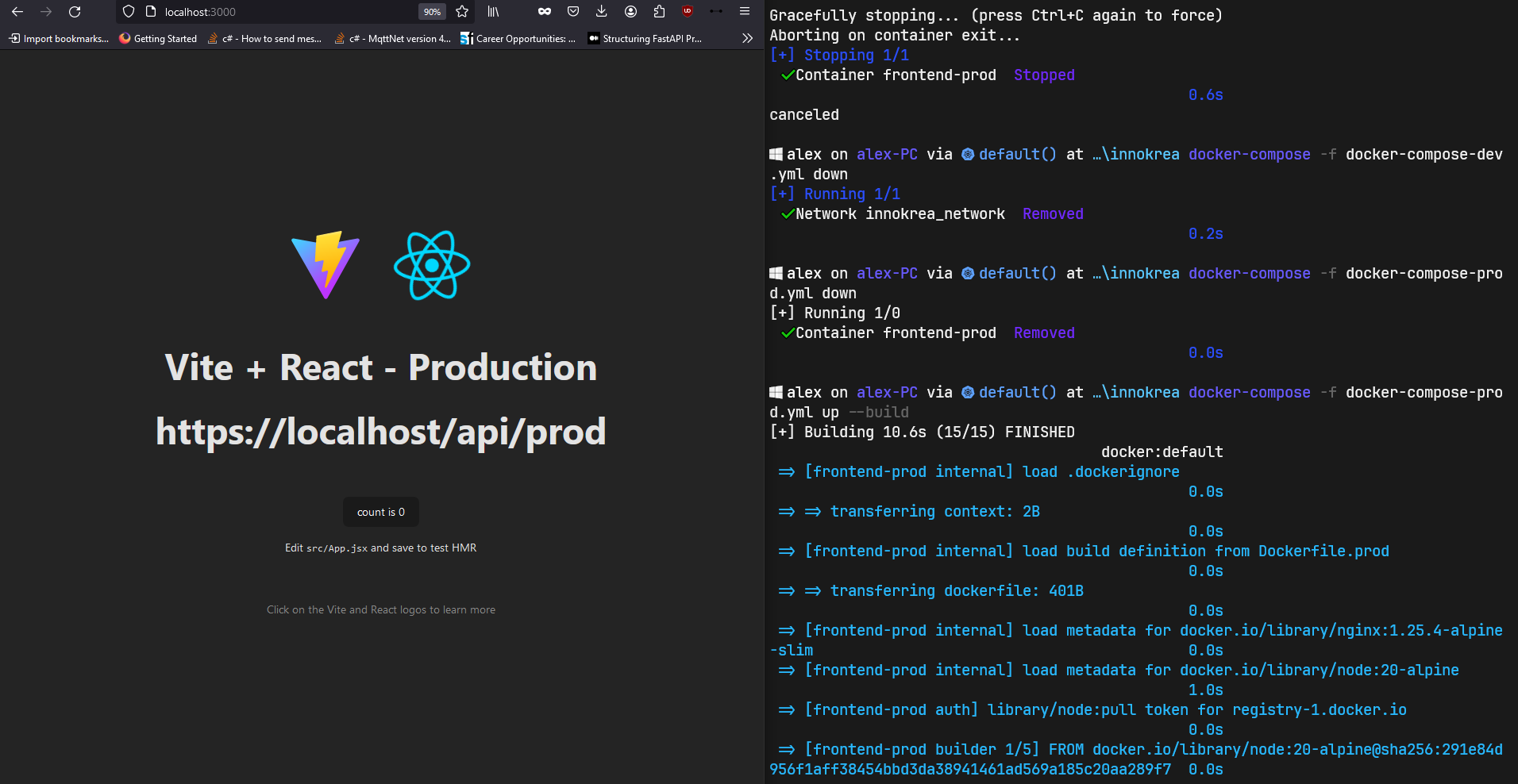1518x784 pixels.
Task: Click '[+] Running 1/0' in the terminal
Action: coord(834,313)
